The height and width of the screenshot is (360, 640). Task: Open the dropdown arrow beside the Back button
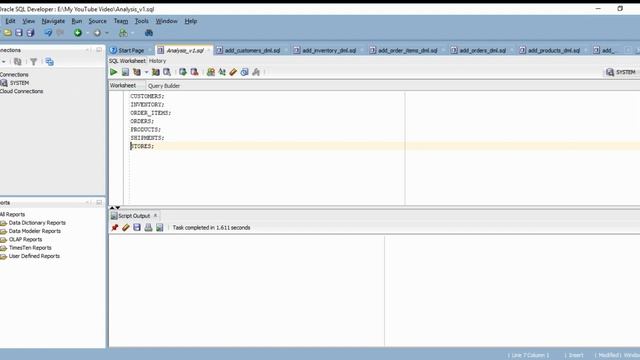[87, 33]
